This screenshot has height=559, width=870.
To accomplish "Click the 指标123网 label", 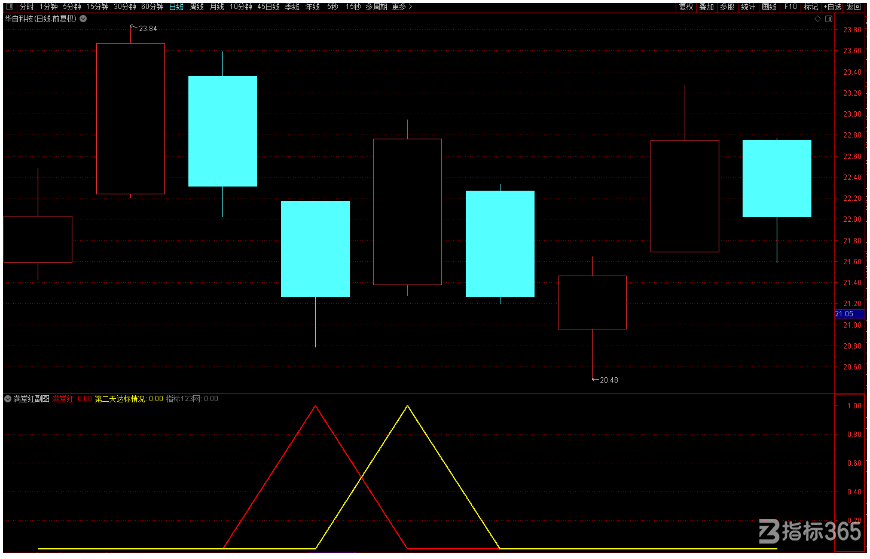I will pyautogui.click(x=185, y=399).
